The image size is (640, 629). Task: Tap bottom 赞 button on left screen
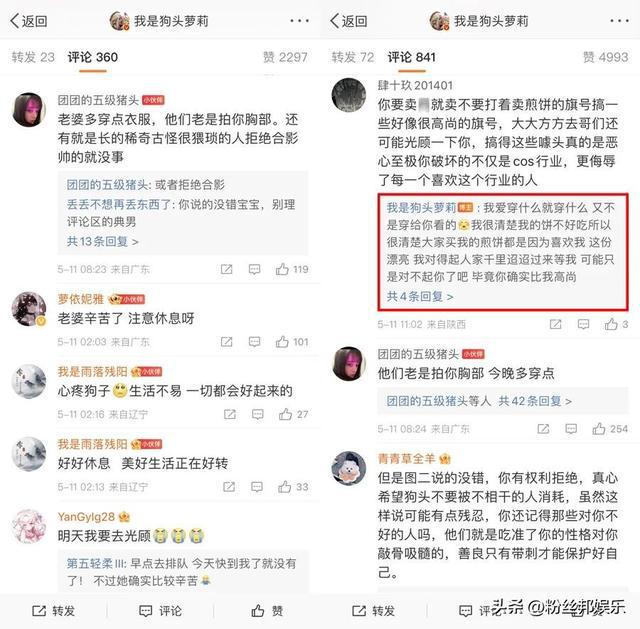point(267,611)
